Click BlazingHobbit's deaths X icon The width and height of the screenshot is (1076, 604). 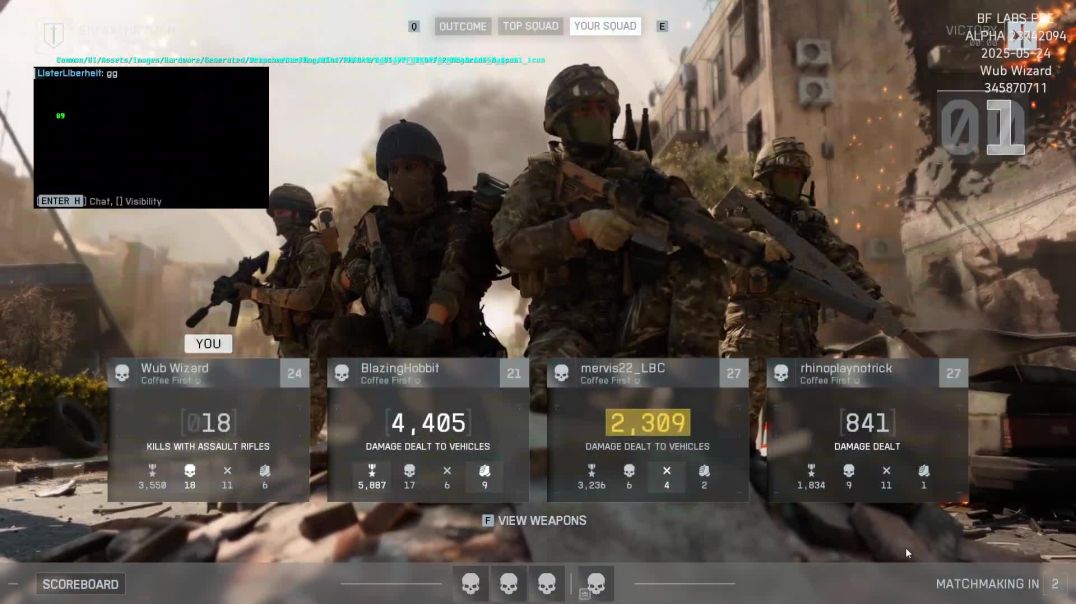pos(447,471)
